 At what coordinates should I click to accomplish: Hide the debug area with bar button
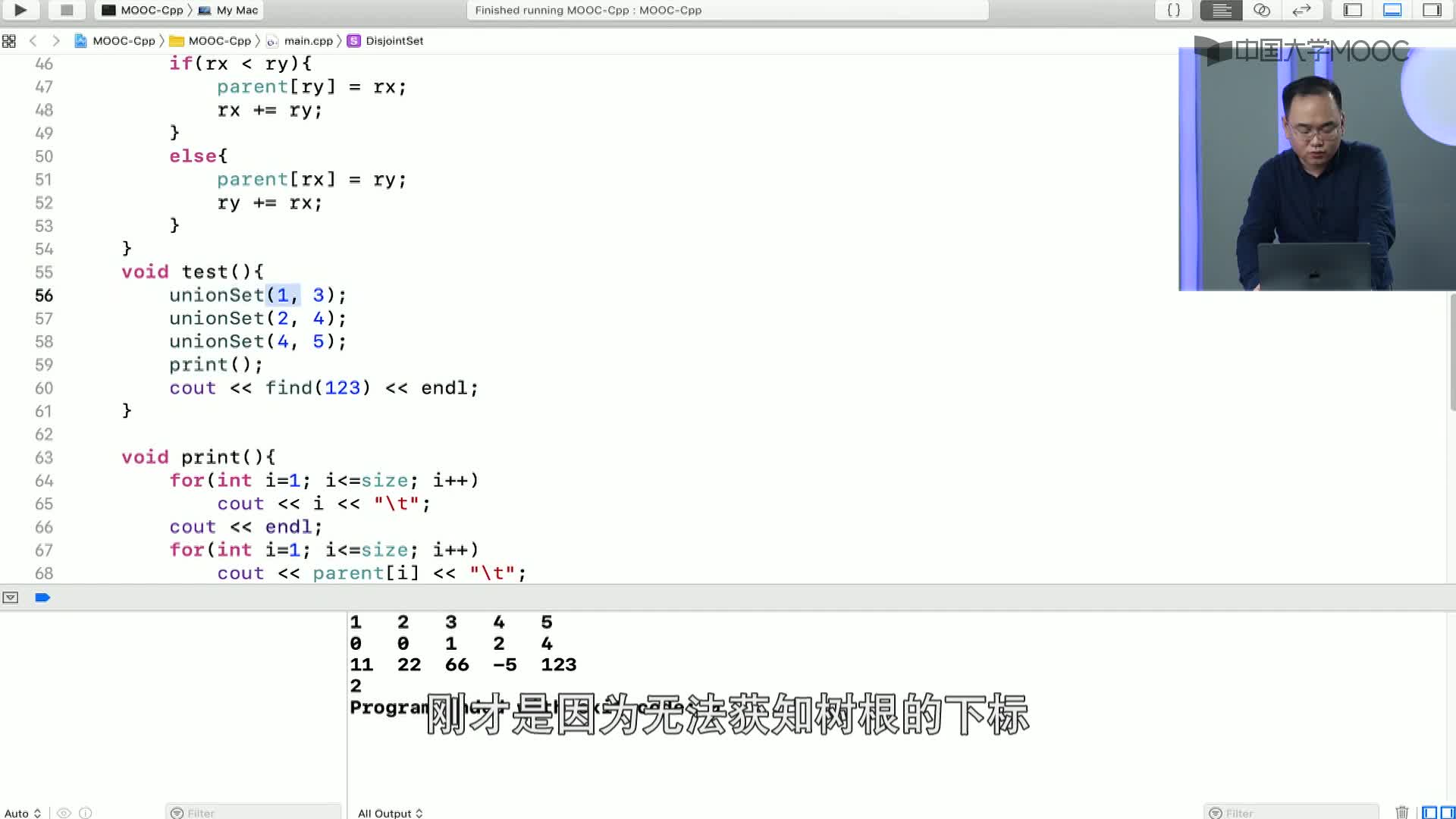click(11, 598)
